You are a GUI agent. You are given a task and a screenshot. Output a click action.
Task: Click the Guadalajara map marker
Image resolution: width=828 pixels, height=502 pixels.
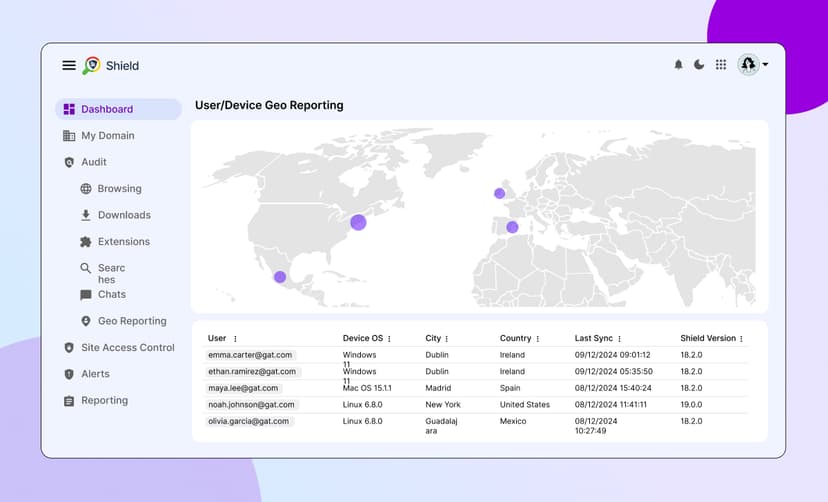280,277
